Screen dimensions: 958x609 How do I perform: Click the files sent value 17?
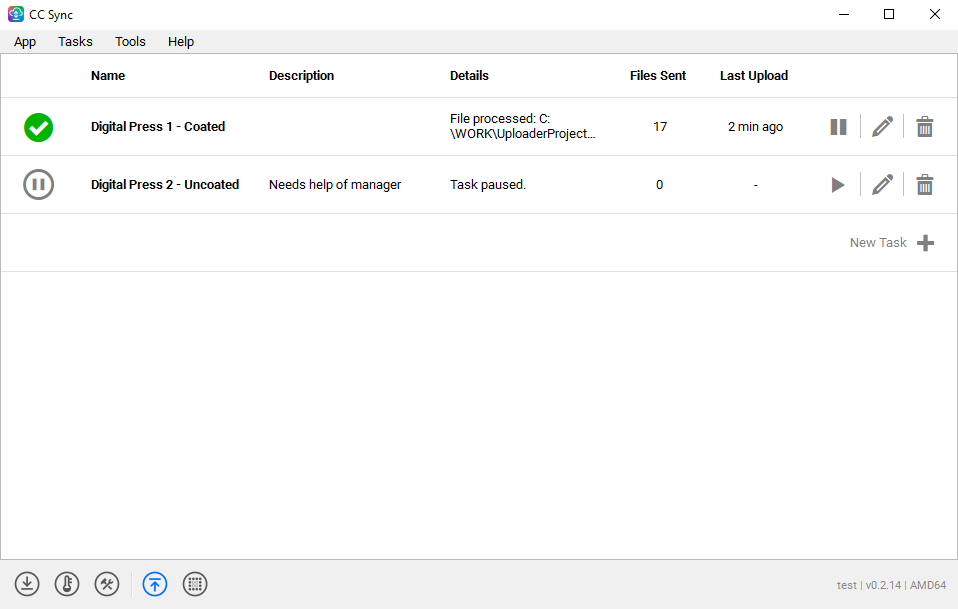click(660, 126)
